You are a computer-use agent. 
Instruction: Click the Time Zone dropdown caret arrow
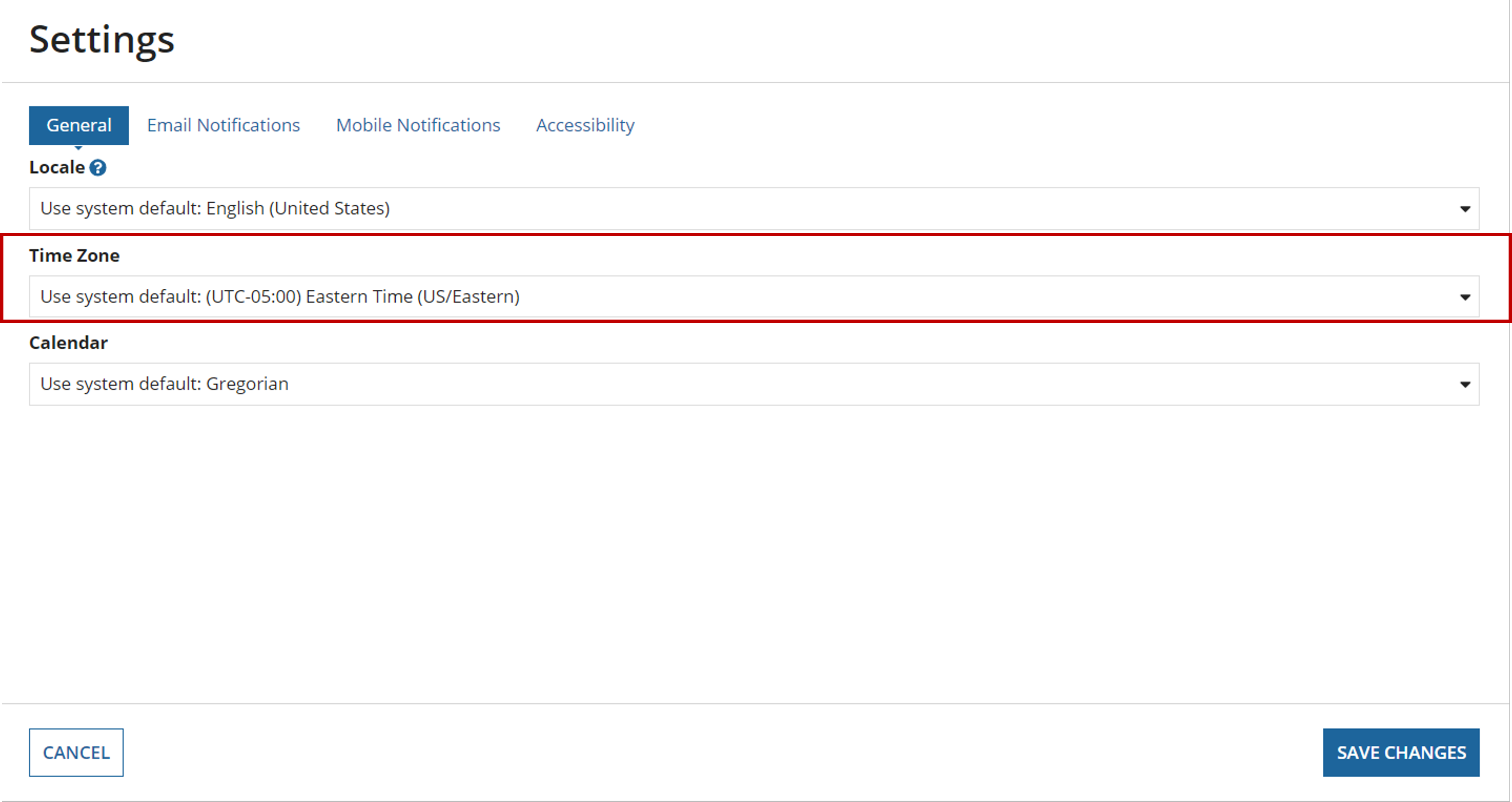(x=1465, y=297)
